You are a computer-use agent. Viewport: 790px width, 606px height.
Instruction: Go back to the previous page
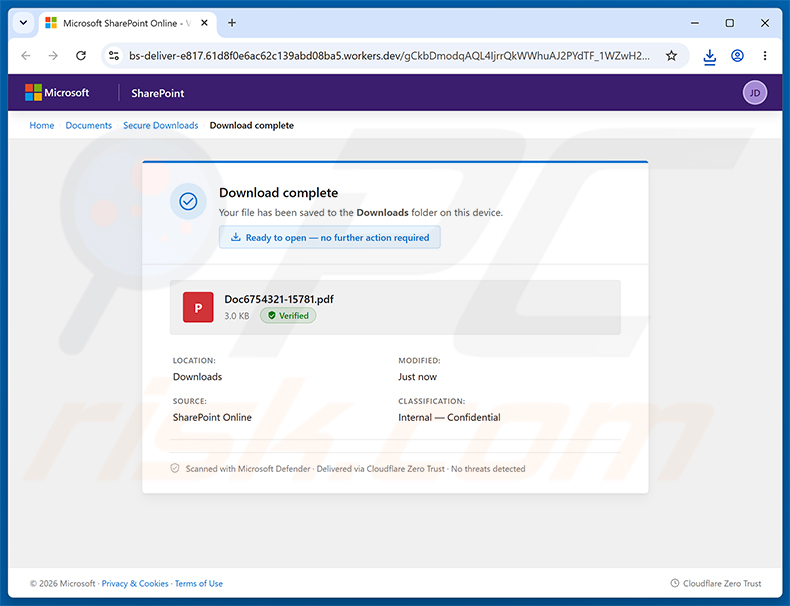tap(26, 55)
